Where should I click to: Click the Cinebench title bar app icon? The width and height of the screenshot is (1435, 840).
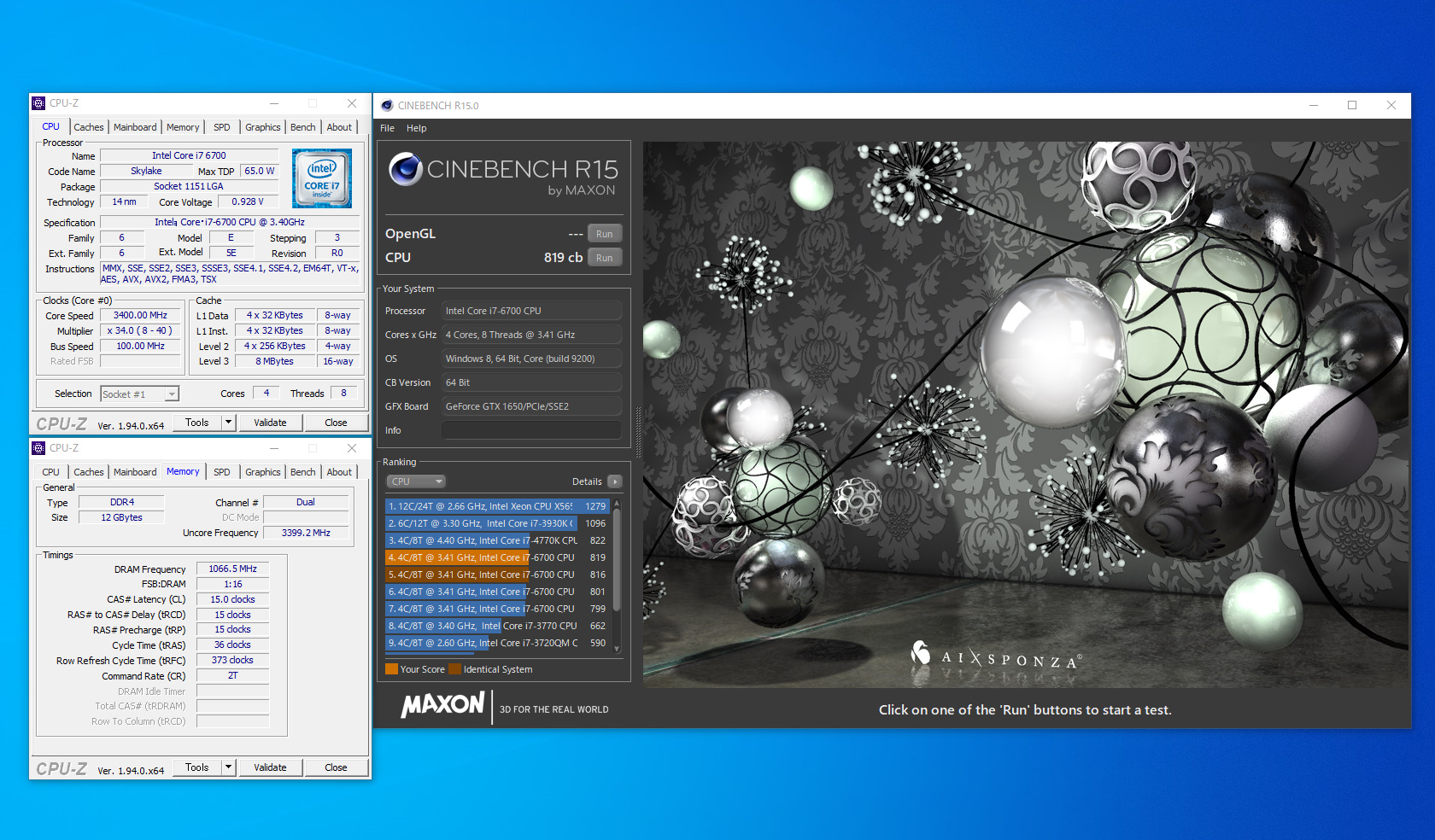[x=387, y=106]
